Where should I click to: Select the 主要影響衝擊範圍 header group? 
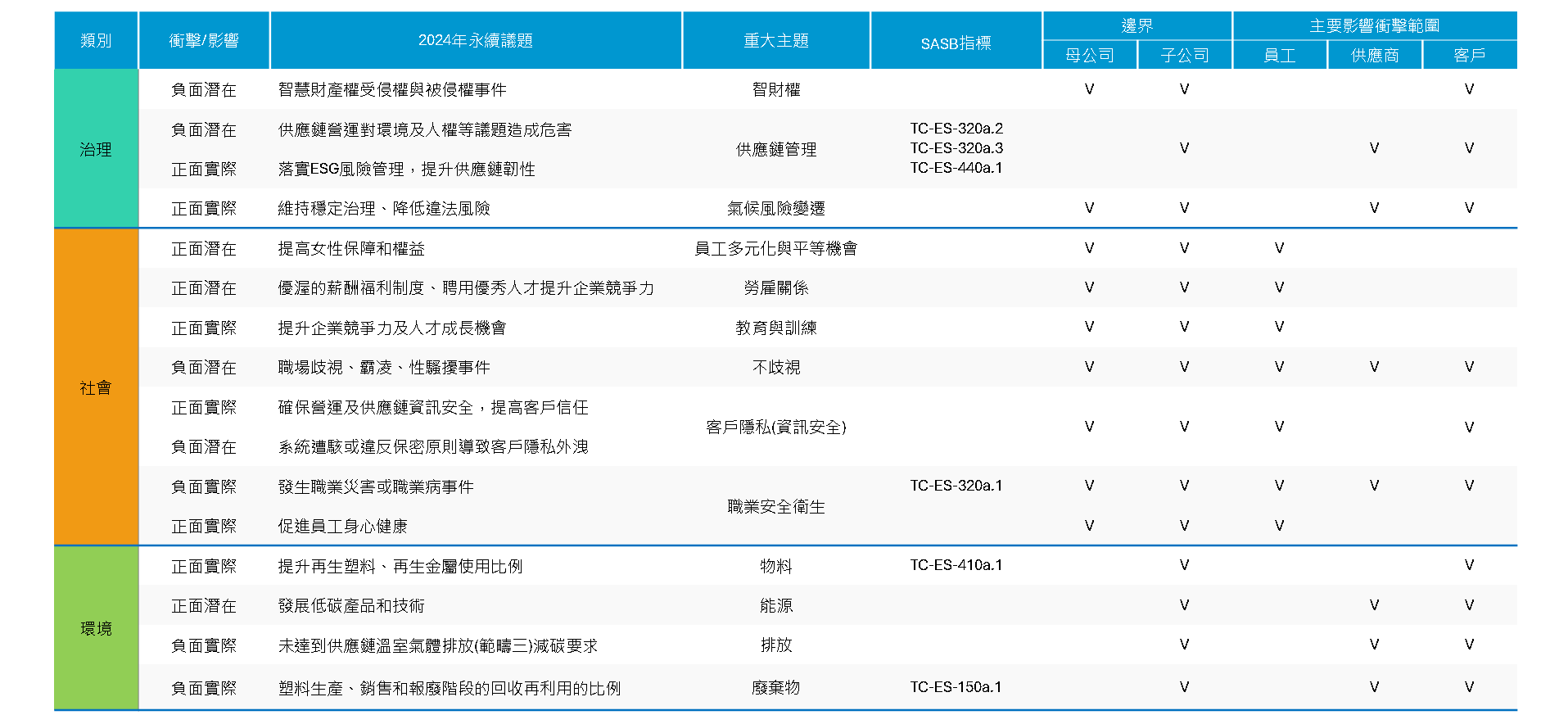[1374, 25]
